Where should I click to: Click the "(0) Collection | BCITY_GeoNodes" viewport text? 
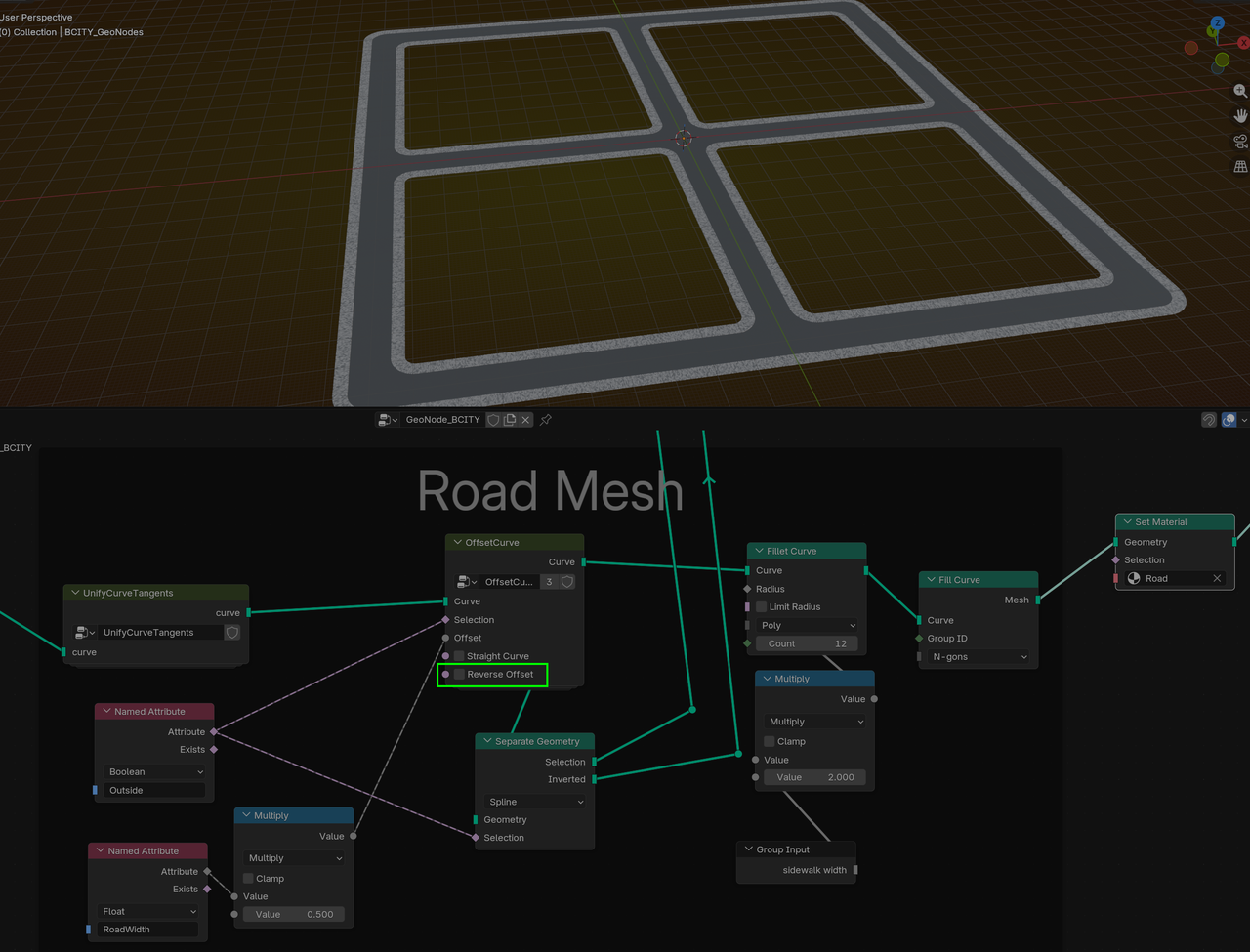72,32
